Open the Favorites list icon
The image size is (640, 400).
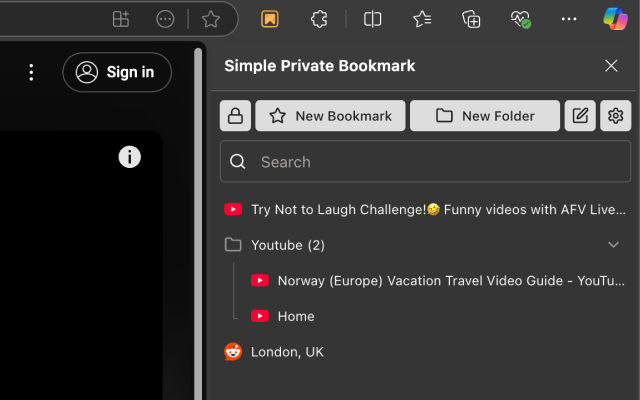422,19
